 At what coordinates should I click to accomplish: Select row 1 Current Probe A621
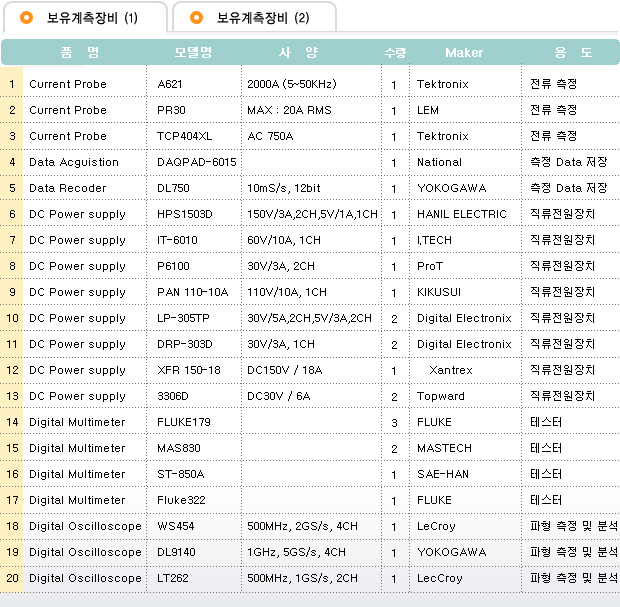[x=310, y=84]
